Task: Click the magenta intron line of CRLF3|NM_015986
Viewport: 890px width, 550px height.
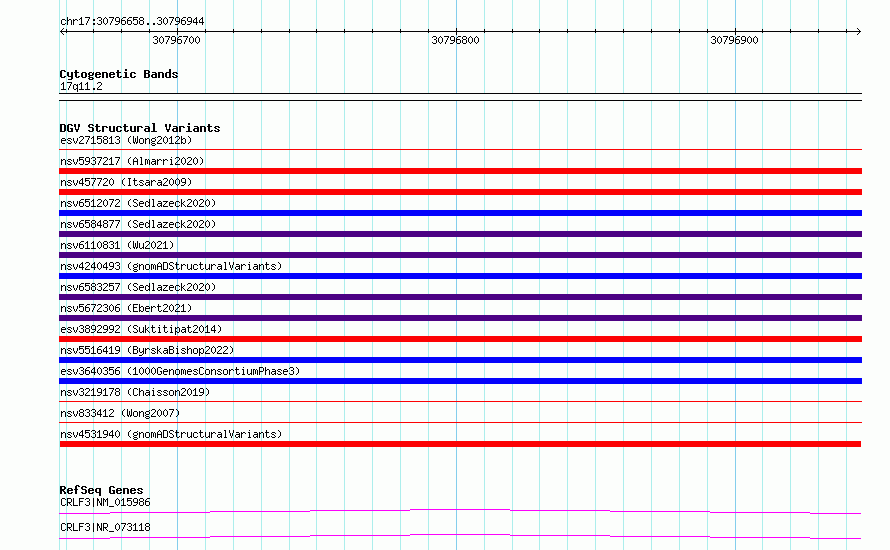Action: coord(460,511)
